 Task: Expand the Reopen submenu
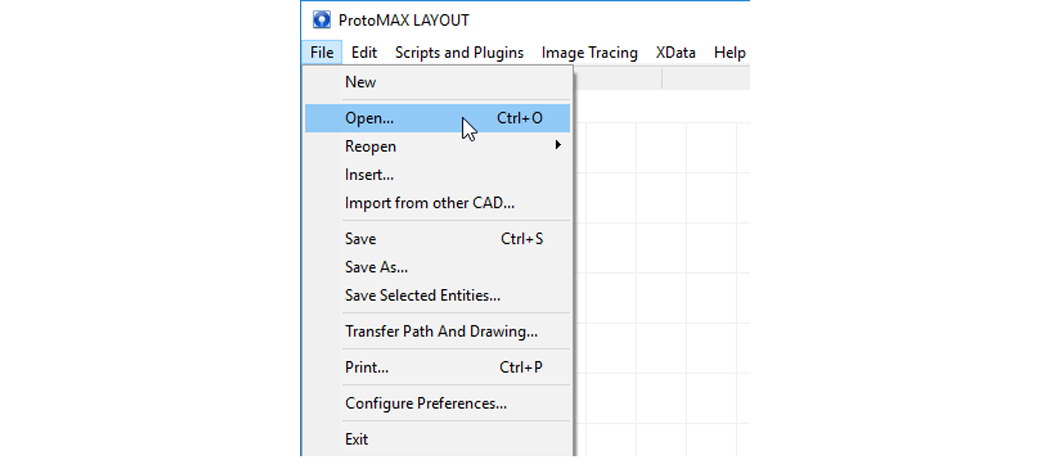[371, 146]
